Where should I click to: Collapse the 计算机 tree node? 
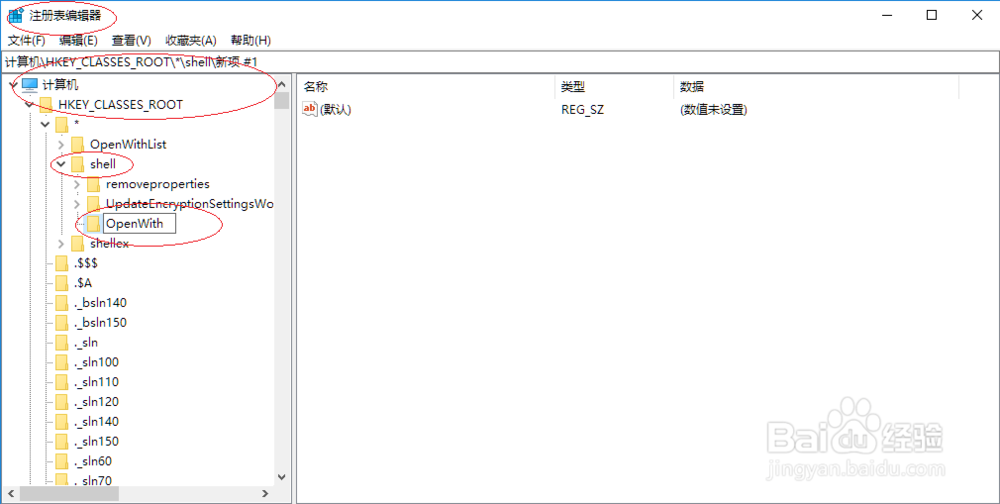(13, 85)
